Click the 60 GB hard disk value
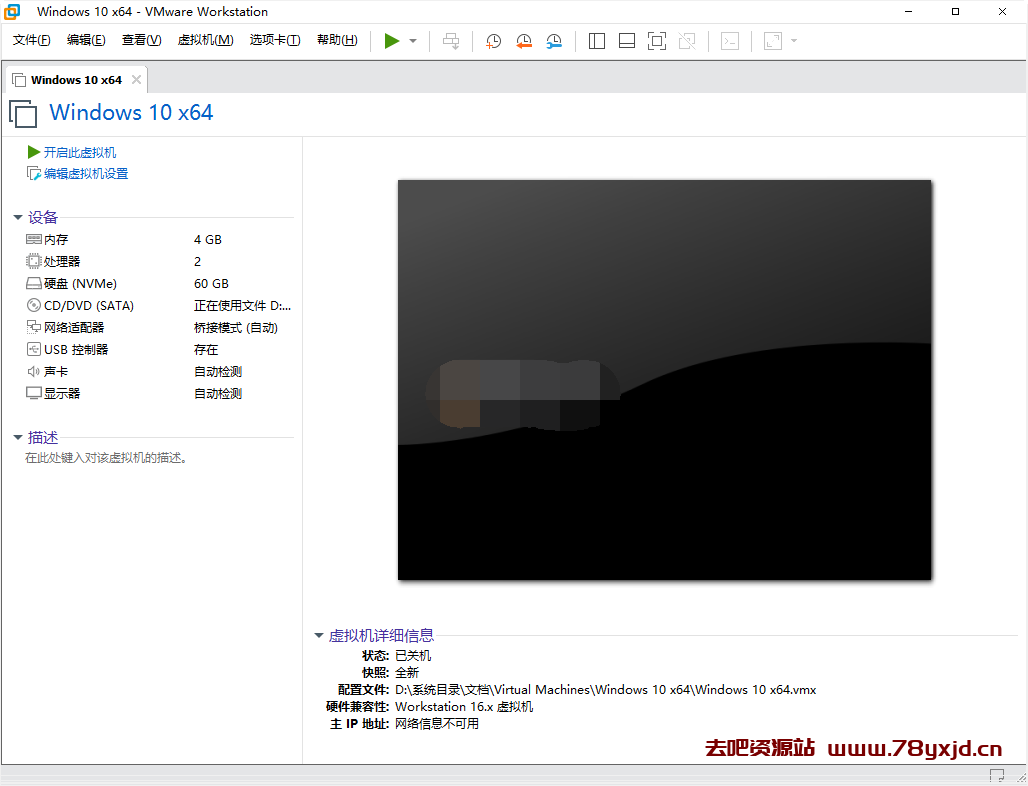The image size is (1028, 786). coord(211,284)
